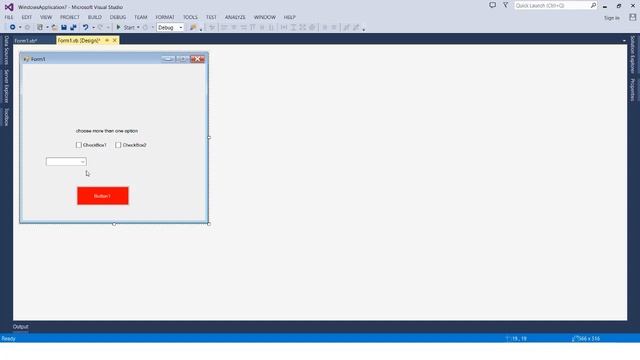The height and width of the screenshot is (360, 640).
Task: Click the account avatar icon
Action: coord(632,17)
